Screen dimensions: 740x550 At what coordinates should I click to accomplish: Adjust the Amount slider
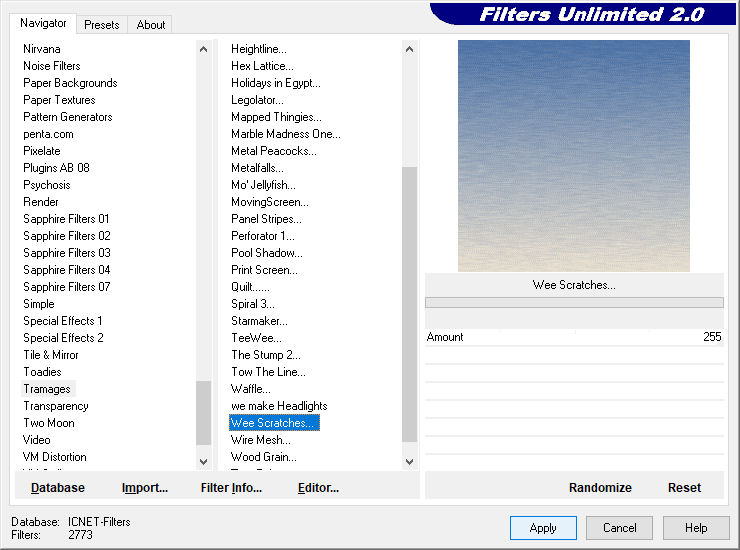[574, 337]
